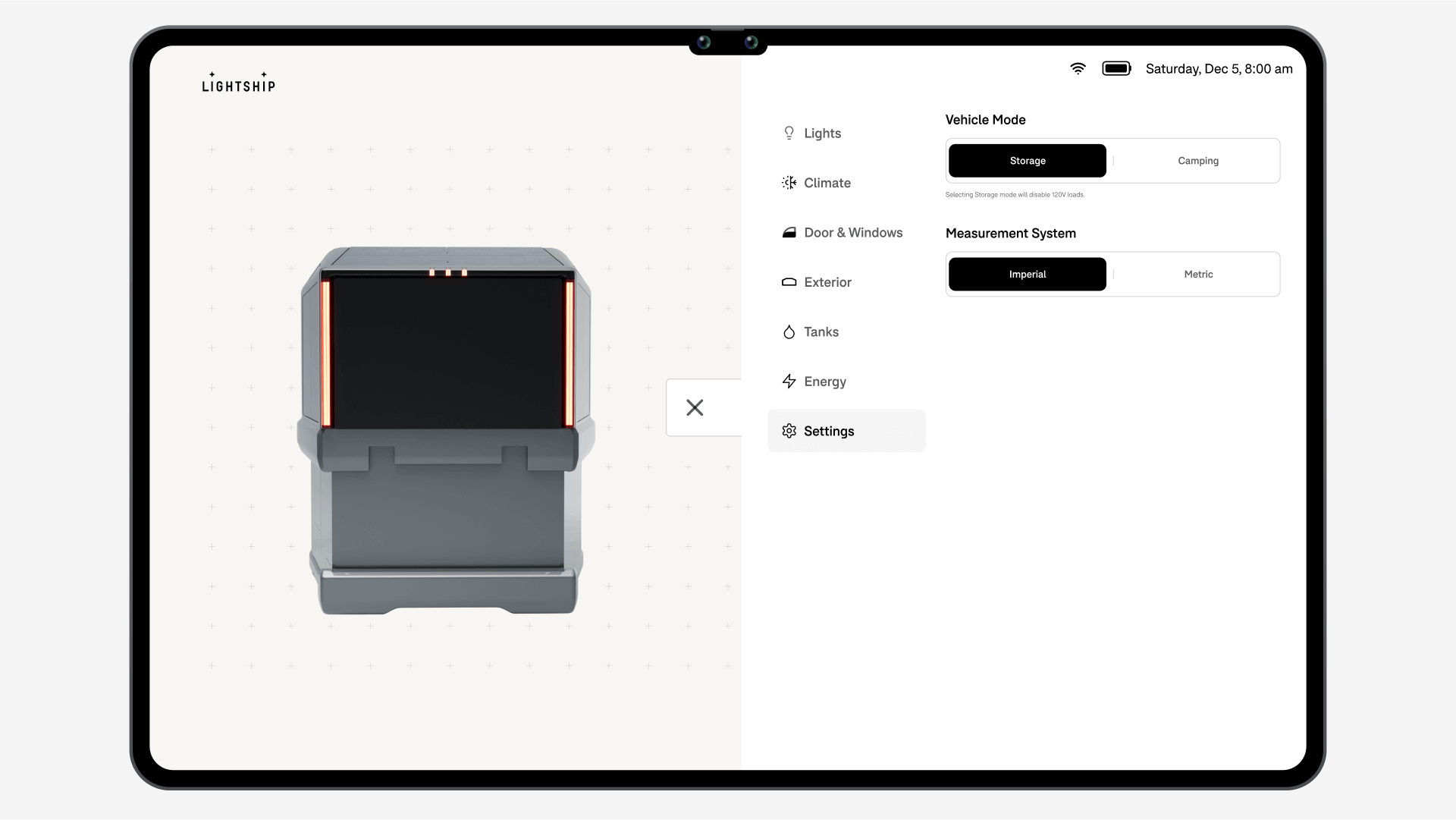Switch vehicle mode to Camping
The image size is (1456, 820).
[x=1198, y=161]
